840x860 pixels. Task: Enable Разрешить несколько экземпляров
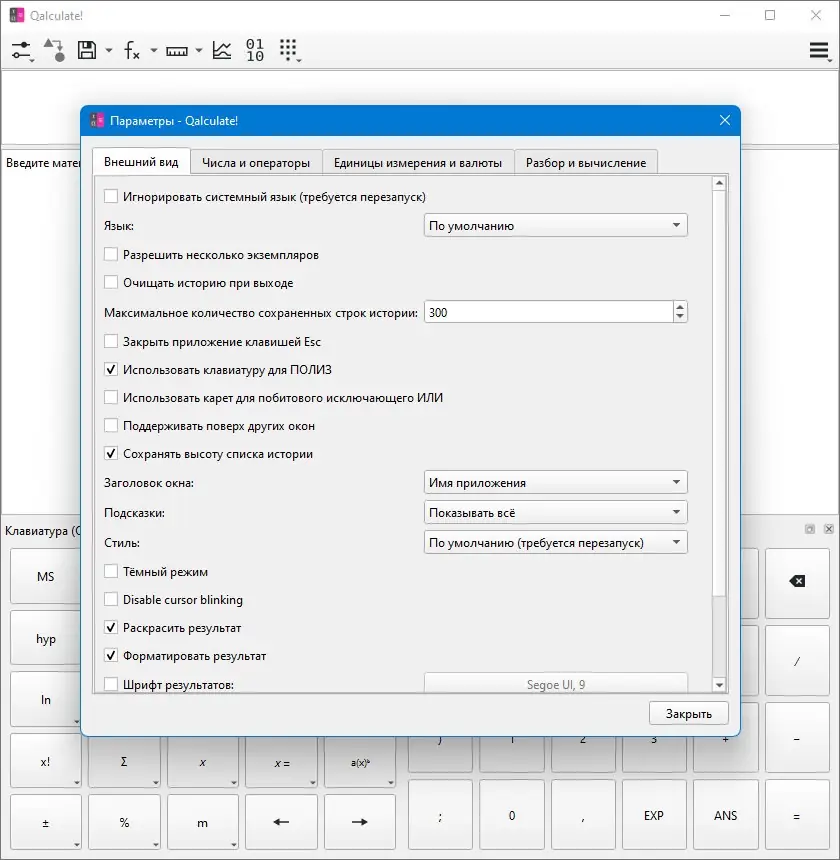(x=111, y=254)
